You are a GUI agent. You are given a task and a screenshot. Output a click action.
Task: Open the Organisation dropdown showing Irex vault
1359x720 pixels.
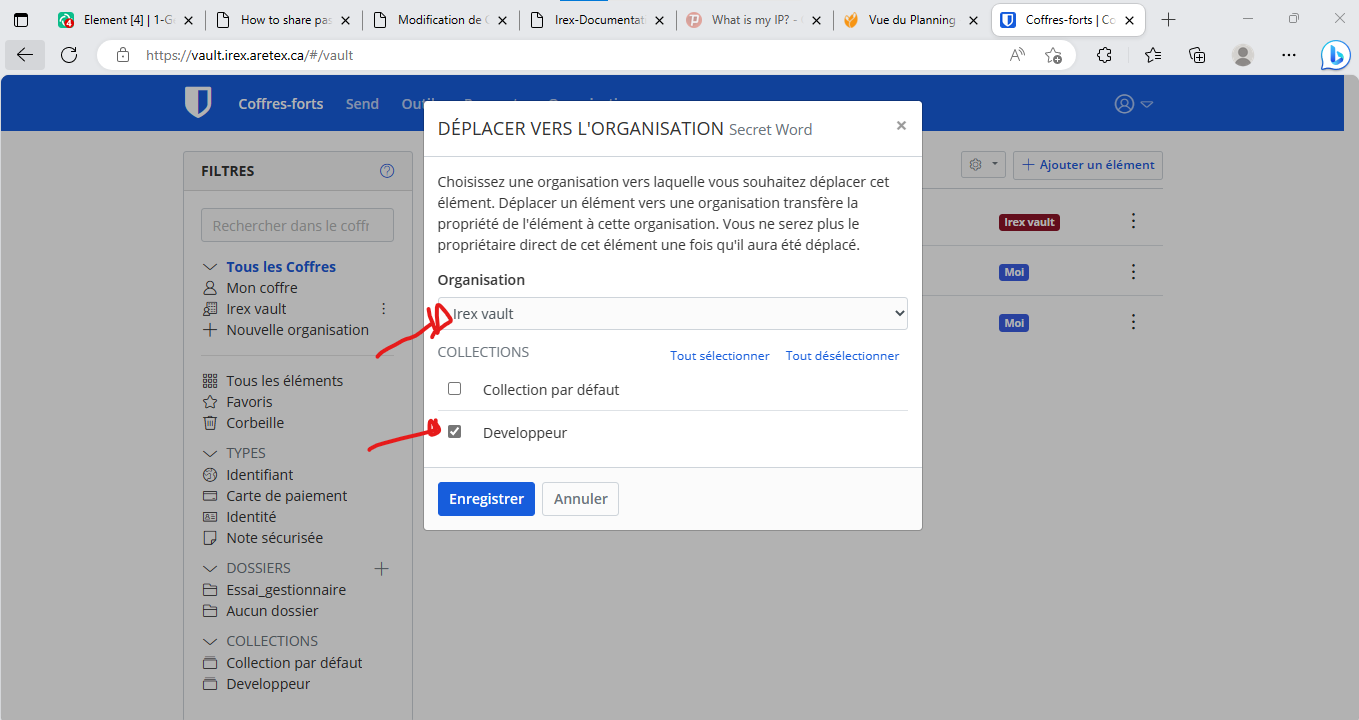point(673,314)
